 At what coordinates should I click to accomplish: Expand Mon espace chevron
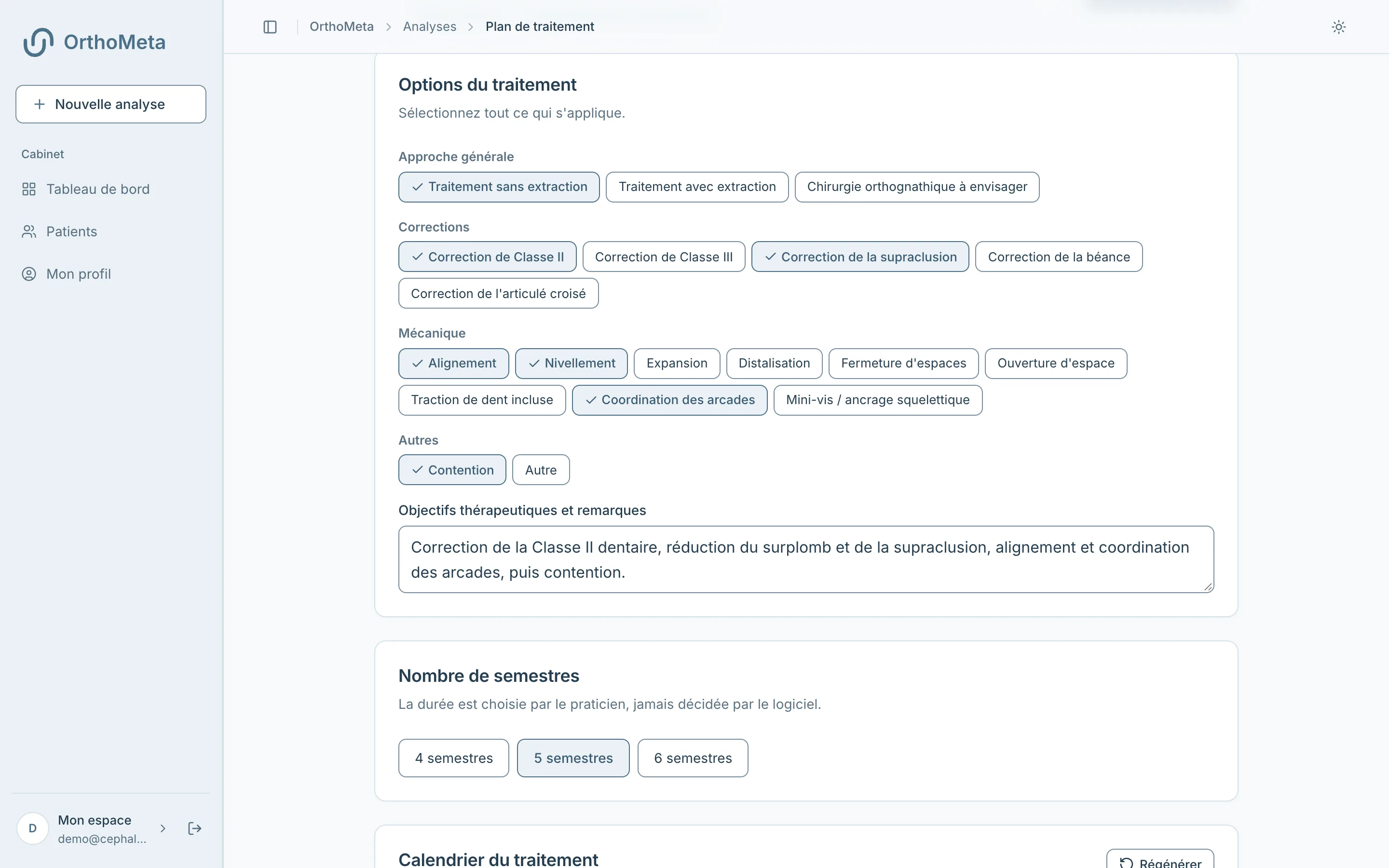pyautogui.click(x=163, y=828)
